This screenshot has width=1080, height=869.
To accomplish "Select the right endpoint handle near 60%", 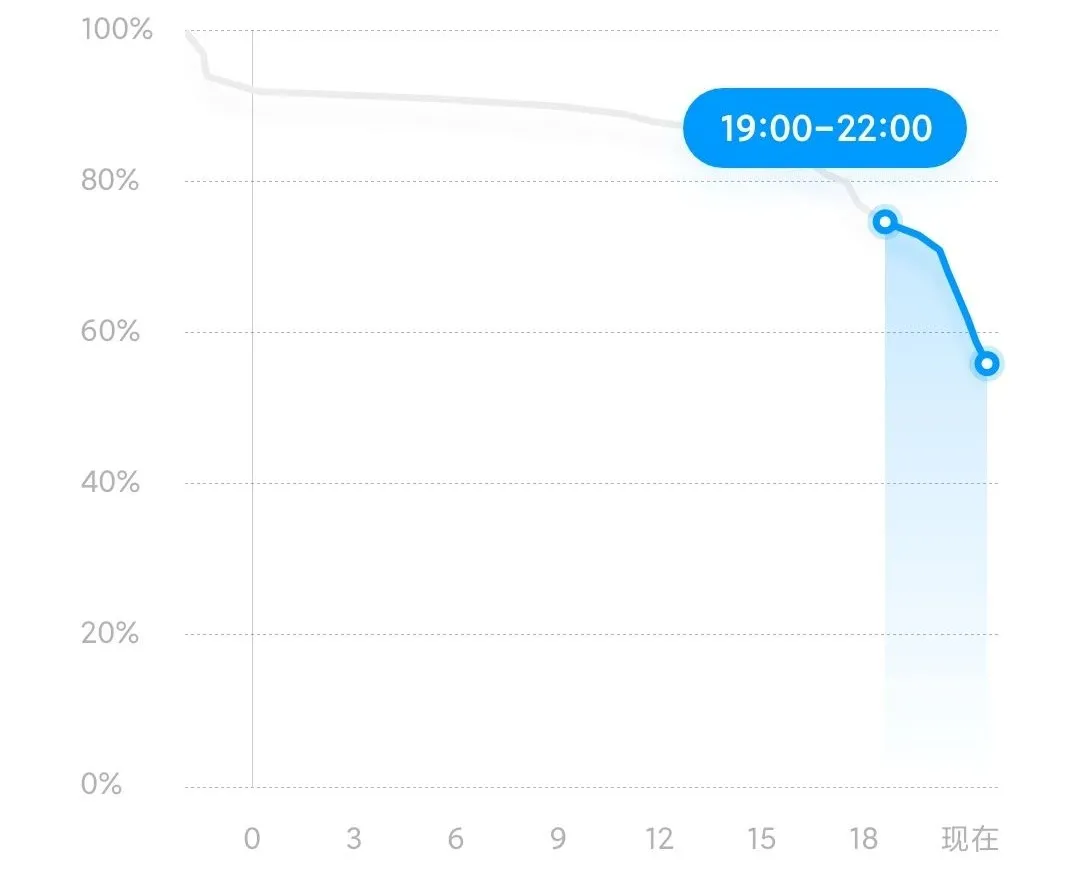I will tap(986, 364).
